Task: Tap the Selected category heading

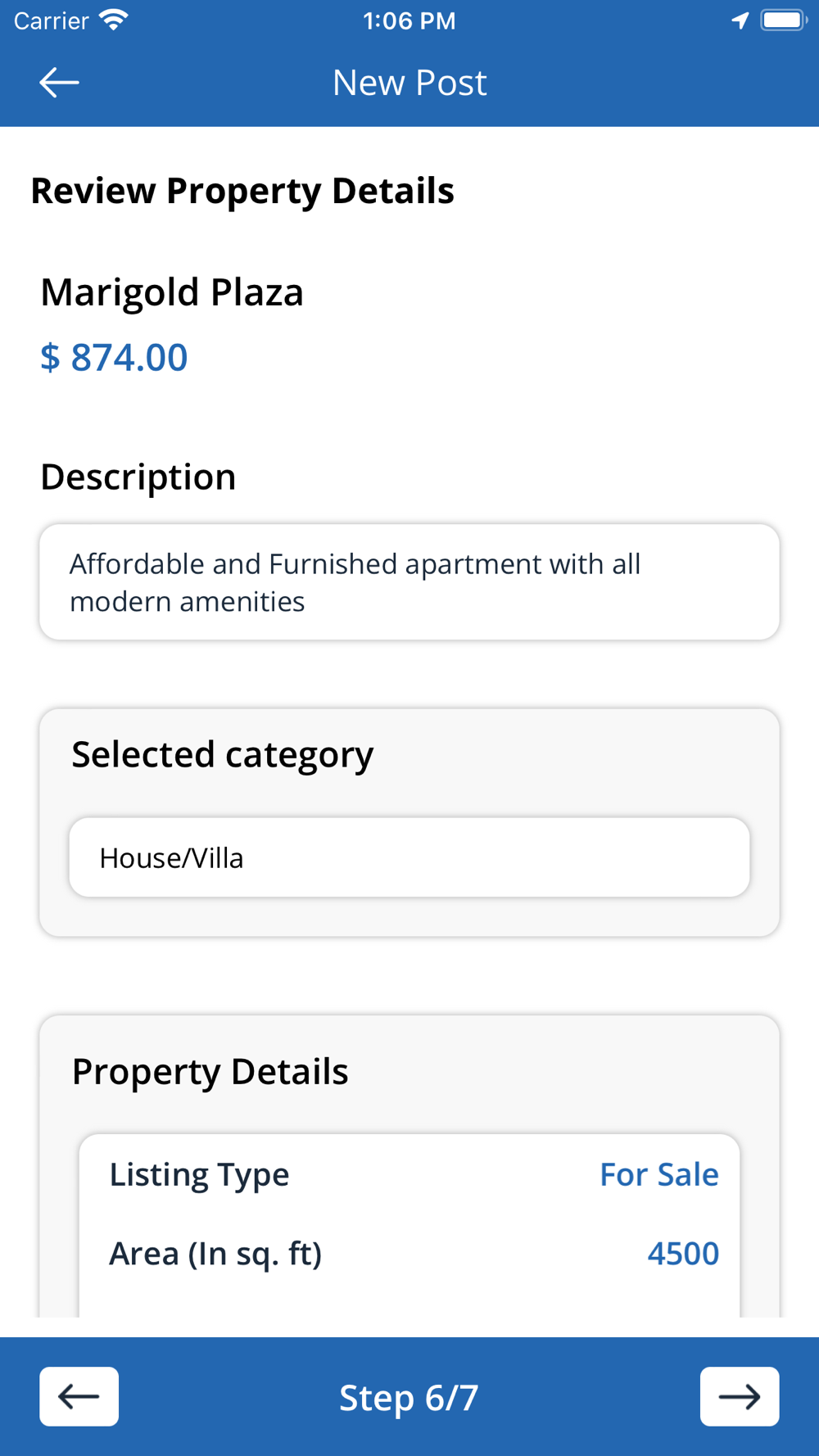Action: point(222,754)
